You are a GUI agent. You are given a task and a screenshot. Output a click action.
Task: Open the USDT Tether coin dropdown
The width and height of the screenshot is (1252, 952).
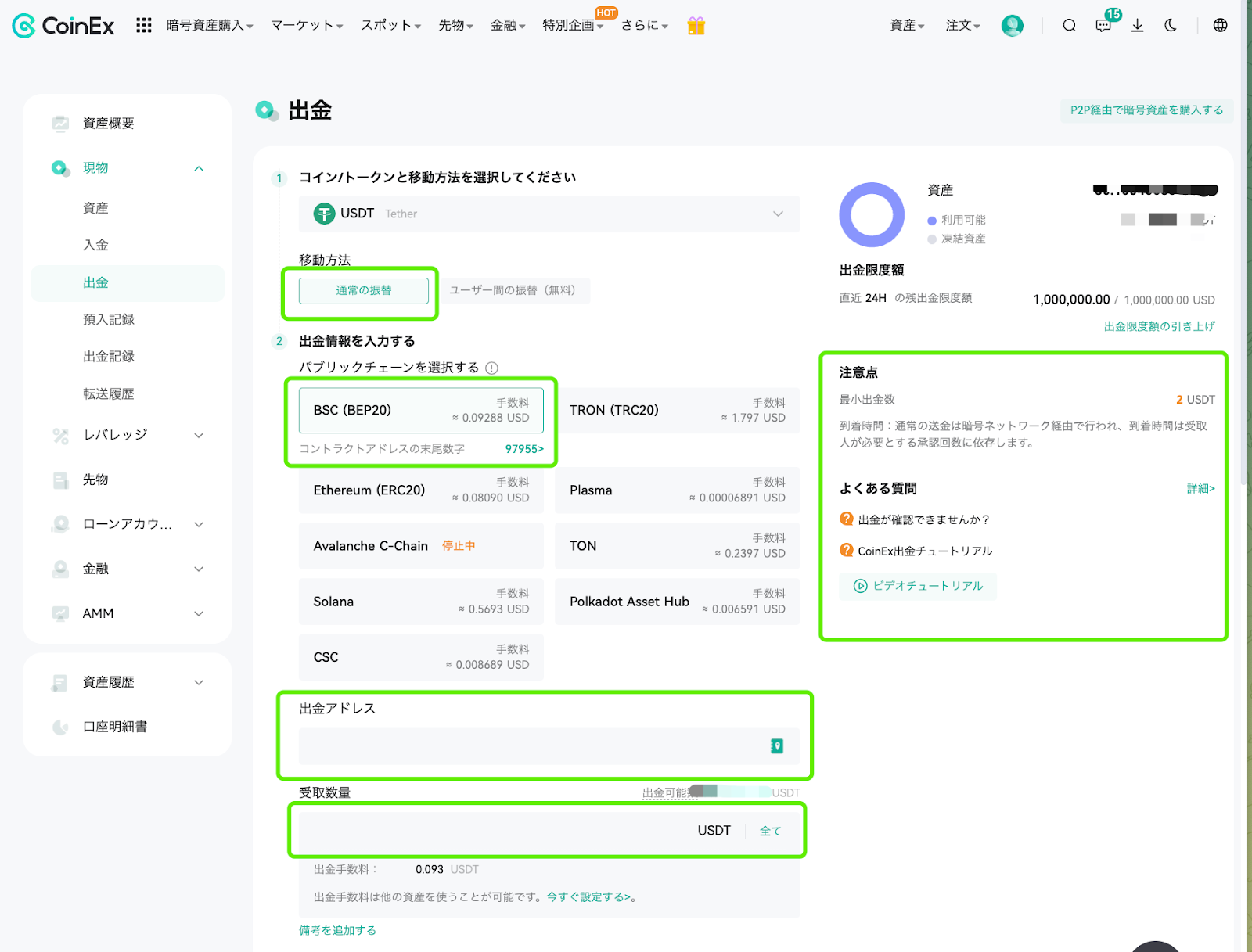pyautogui.click(x=549, y=214)
